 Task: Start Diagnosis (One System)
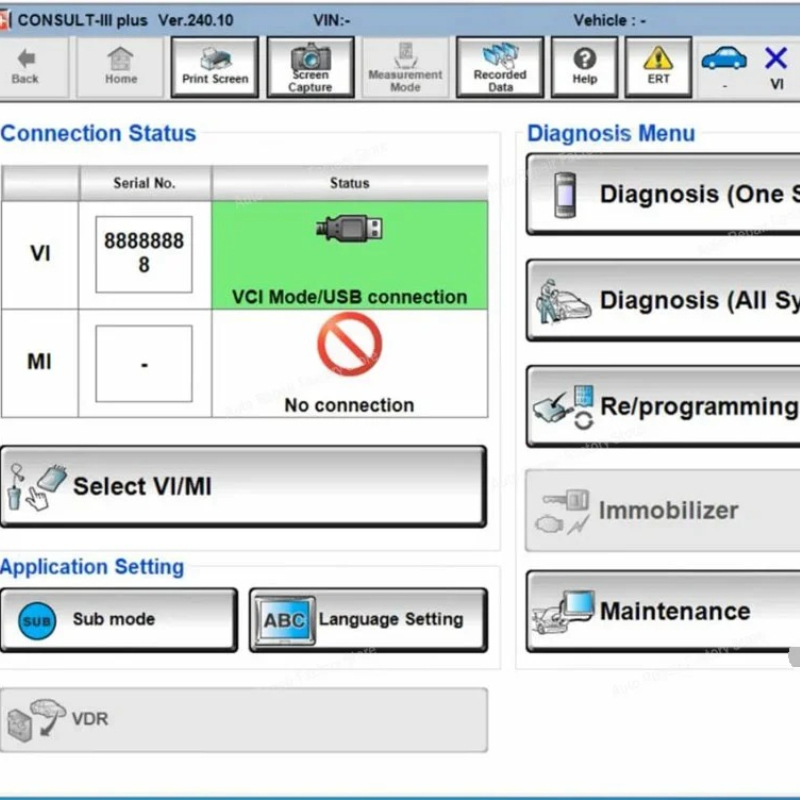(663, 194)
